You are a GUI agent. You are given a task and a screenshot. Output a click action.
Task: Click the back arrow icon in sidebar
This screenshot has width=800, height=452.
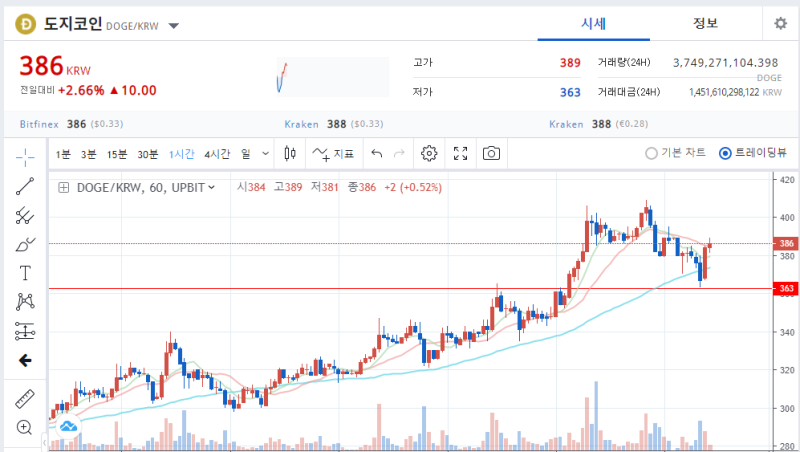pyautogui.click(x=24, y=361)
